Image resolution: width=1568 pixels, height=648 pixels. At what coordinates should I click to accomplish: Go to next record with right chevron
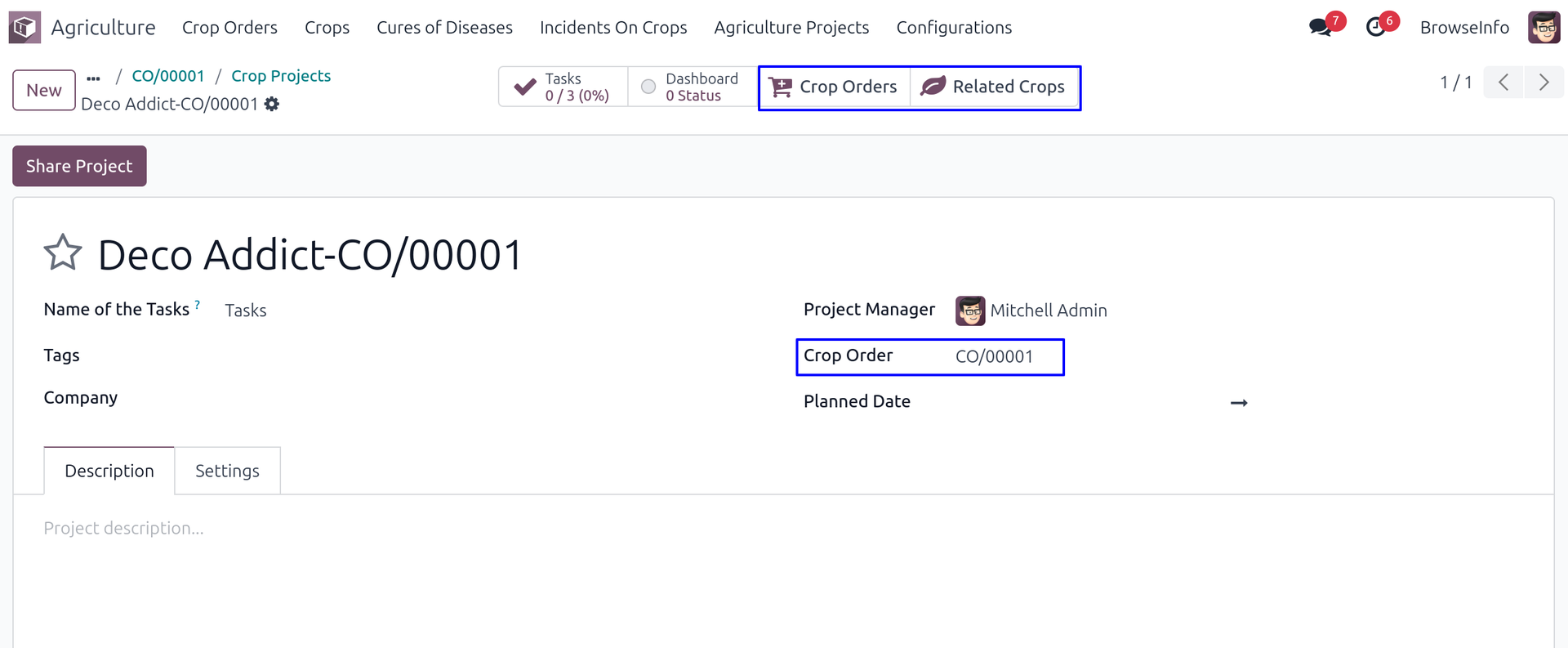(1543, 83)
